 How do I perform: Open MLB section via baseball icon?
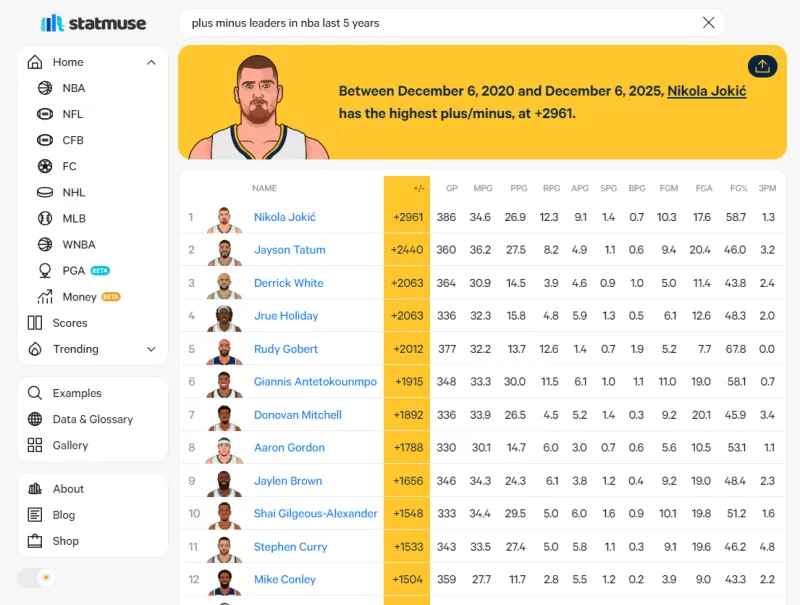point(45,218)
